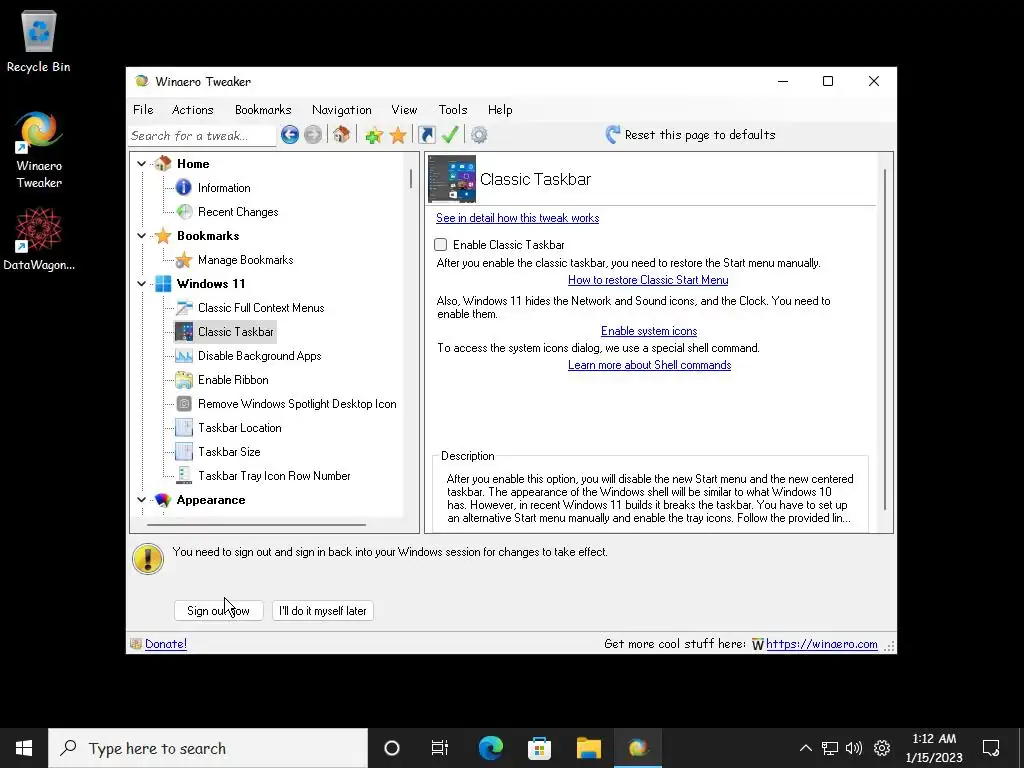Open Microsoft Store from the taskbar

tap(539, 748)
